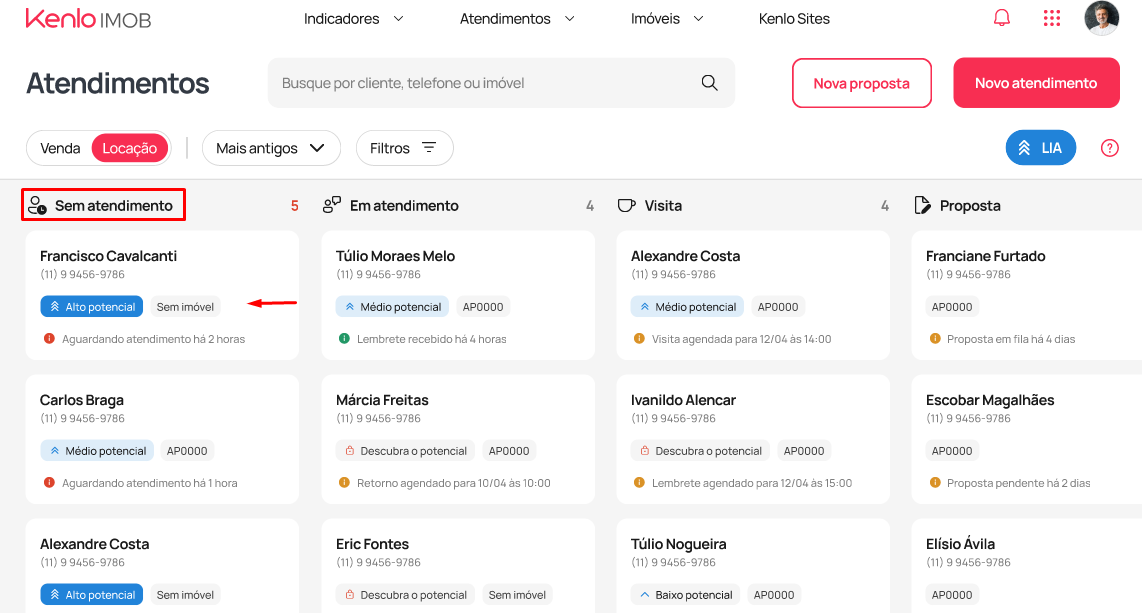
Task: Open the notifications bell
Action: pos(1002,17)
